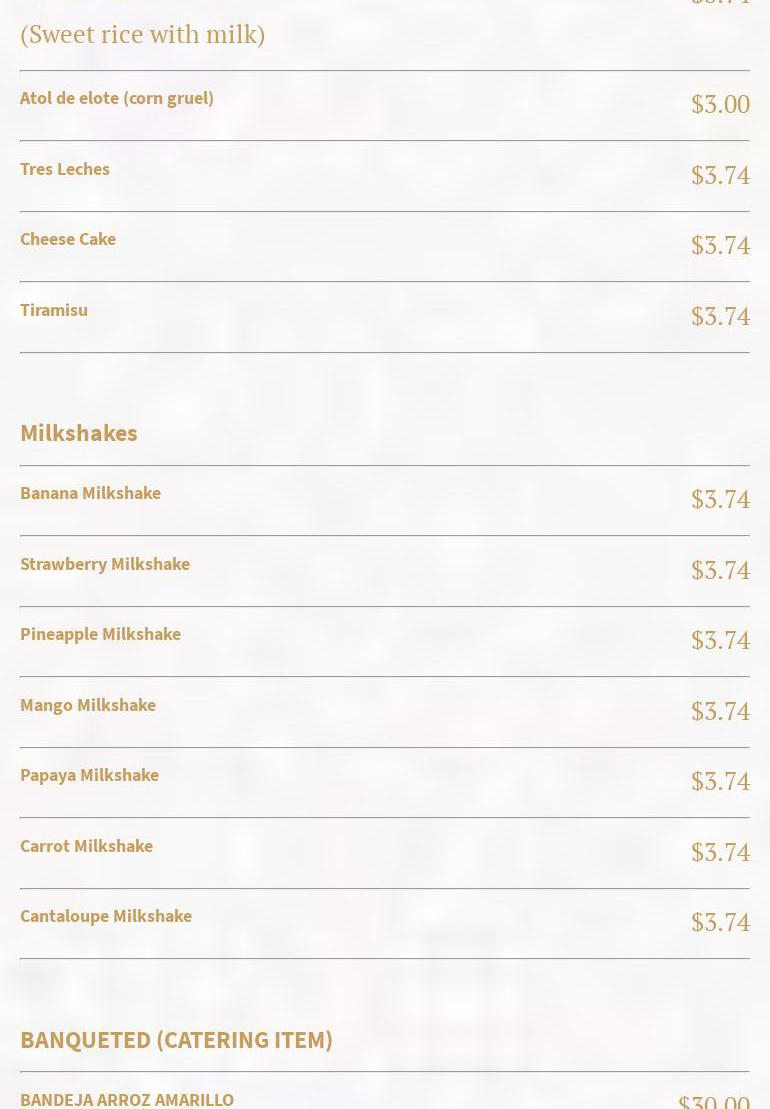The height and width of the screenshot is (1109, 770).
Task: Click the Cheese Cake menu item
Action: pyautogui.click(x=68, y=239)
